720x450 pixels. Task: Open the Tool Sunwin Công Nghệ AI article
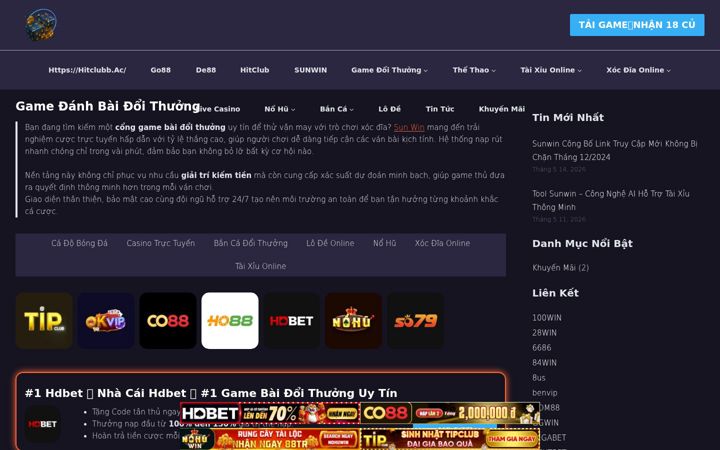pyautogui.click(x=611, y=200)
